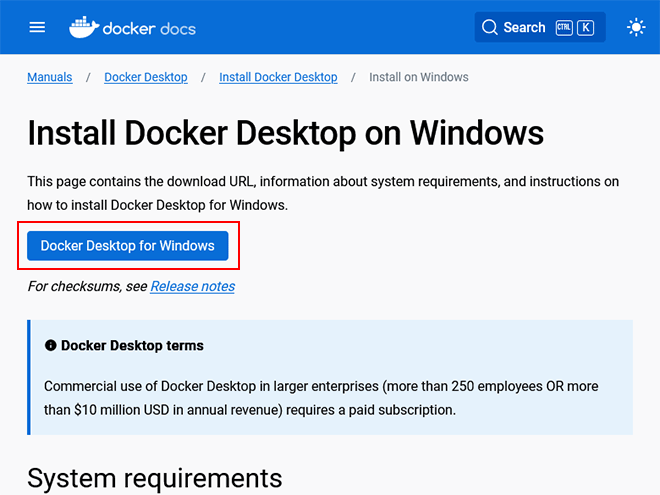Viewport: 660px width, 495px height.
Task: Open the Search box
Action: (540, 27)
